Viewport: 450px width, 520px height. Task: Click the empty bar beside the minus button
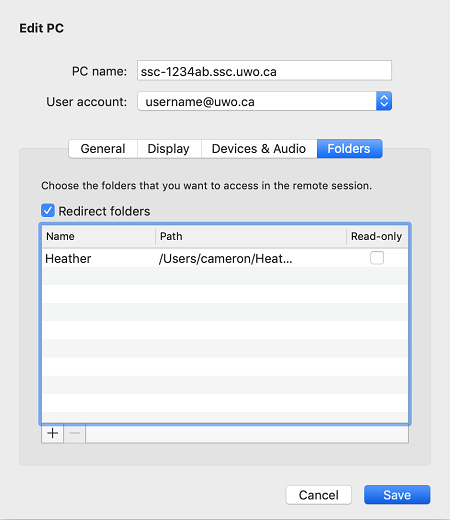(x=247, y=434)
